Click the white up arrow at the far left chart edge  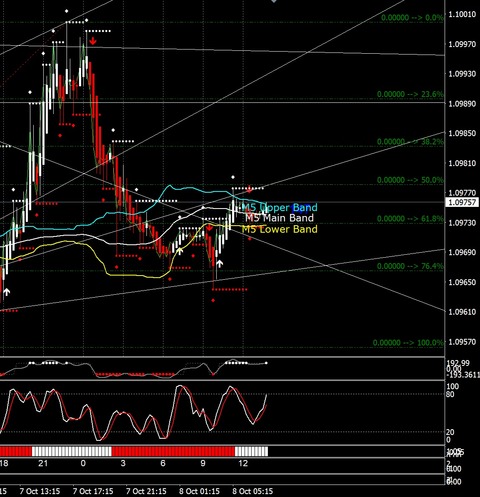pyautogui.click(x=6, y=292)
